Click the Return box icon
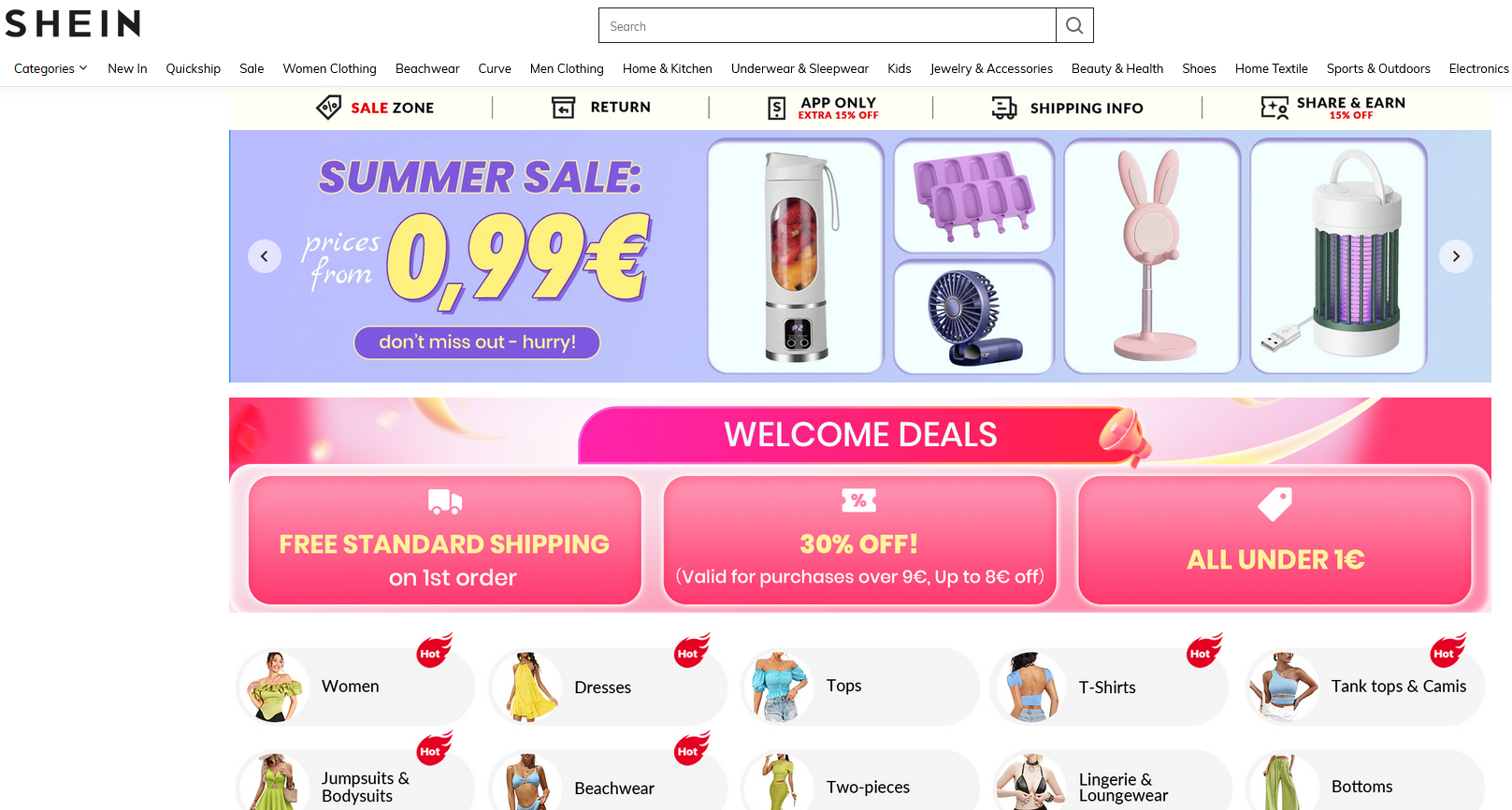1512x810 pixels. 564,108
